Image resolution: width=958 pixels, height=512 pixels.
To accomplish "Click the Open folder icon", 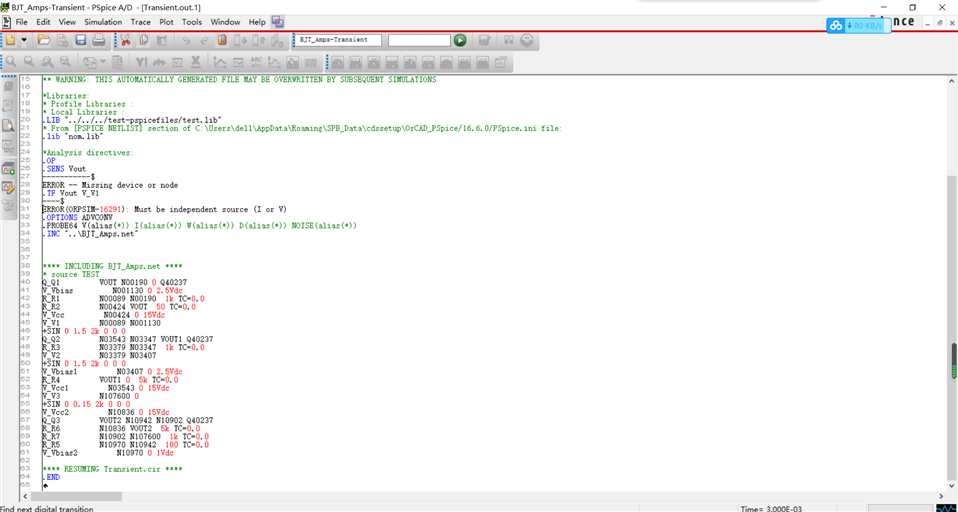I will (x=44, y=40).
